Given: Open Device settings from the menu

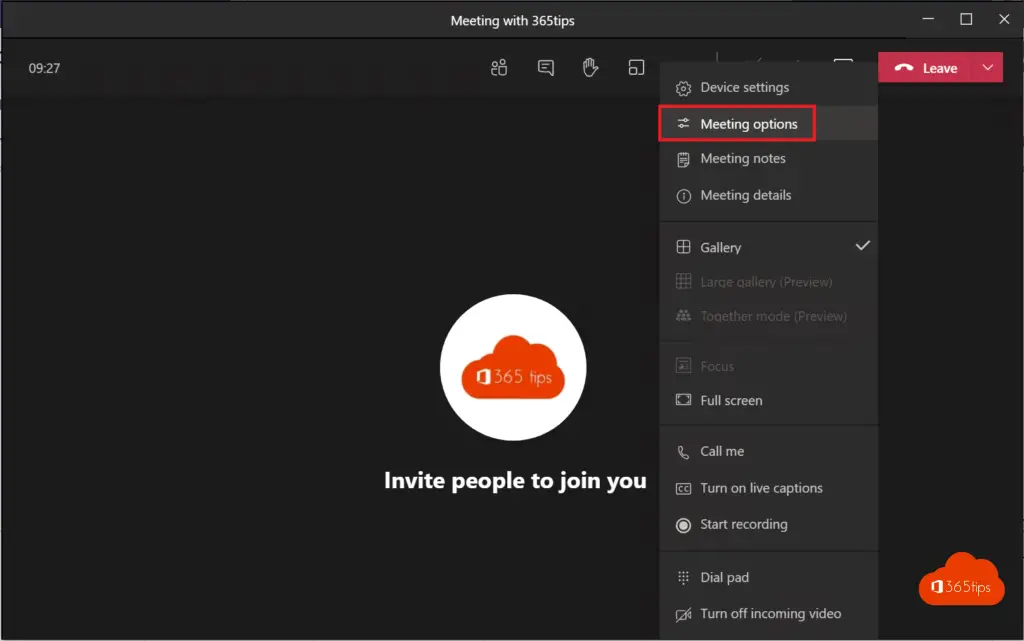Looking at the screenshot, I should [x=769, y=87].
